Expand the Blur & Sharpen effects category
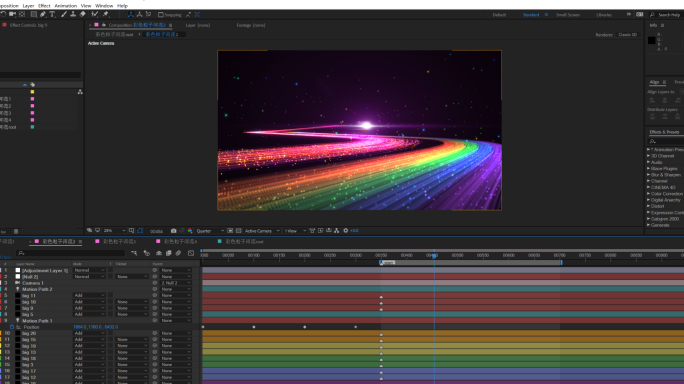Screen dimensions: 684x384 click(648, 175)
